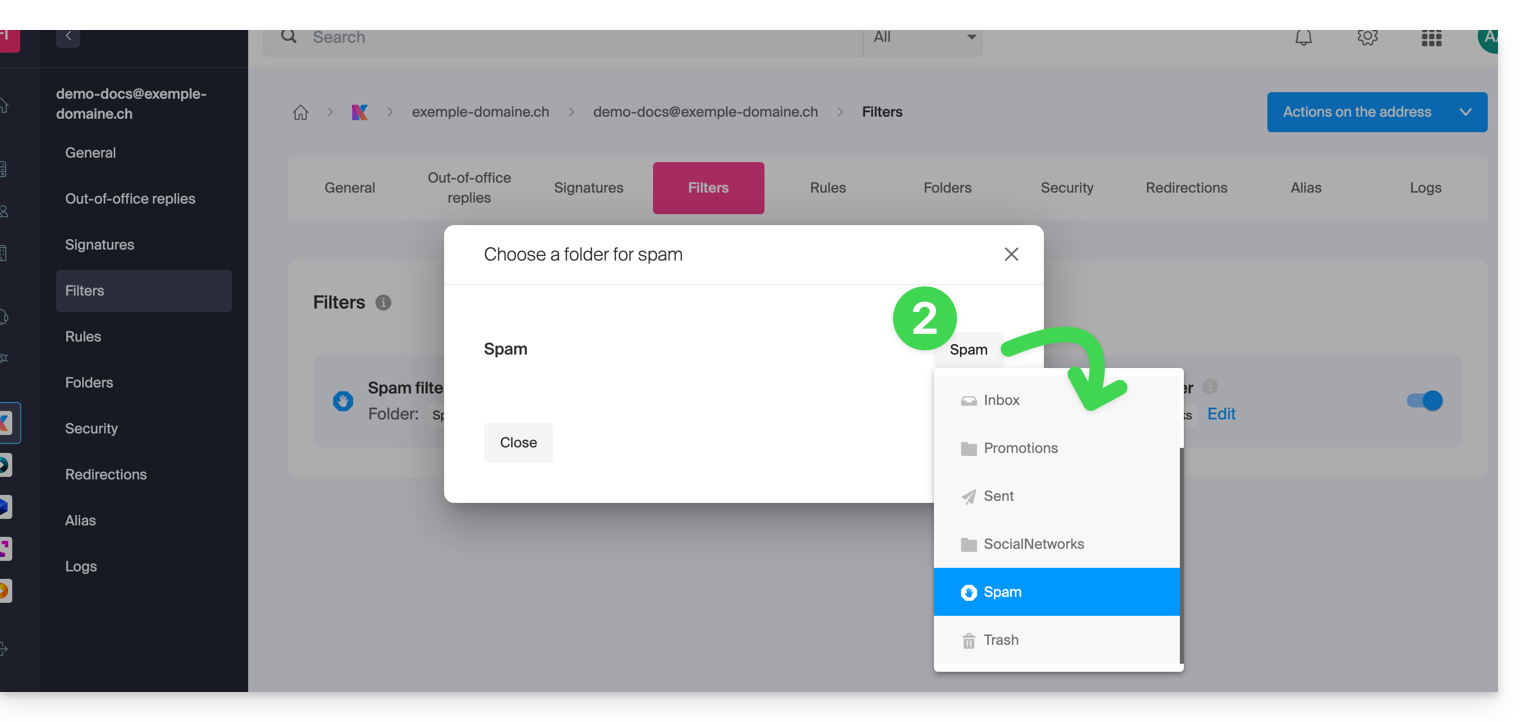Open exemple-domaine.ch in the breadcrumb
This screenshot has height=722, width=1528.
pos(480,112)
